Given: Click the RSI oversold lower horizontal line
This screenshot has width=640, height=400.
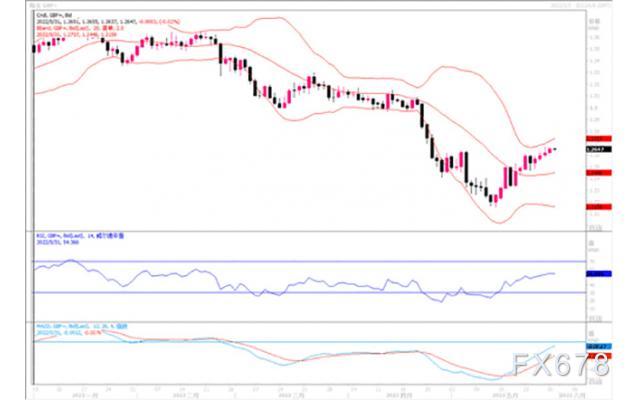Looking at the screenshot, I should pyautogui.click(x=309, y=292).
